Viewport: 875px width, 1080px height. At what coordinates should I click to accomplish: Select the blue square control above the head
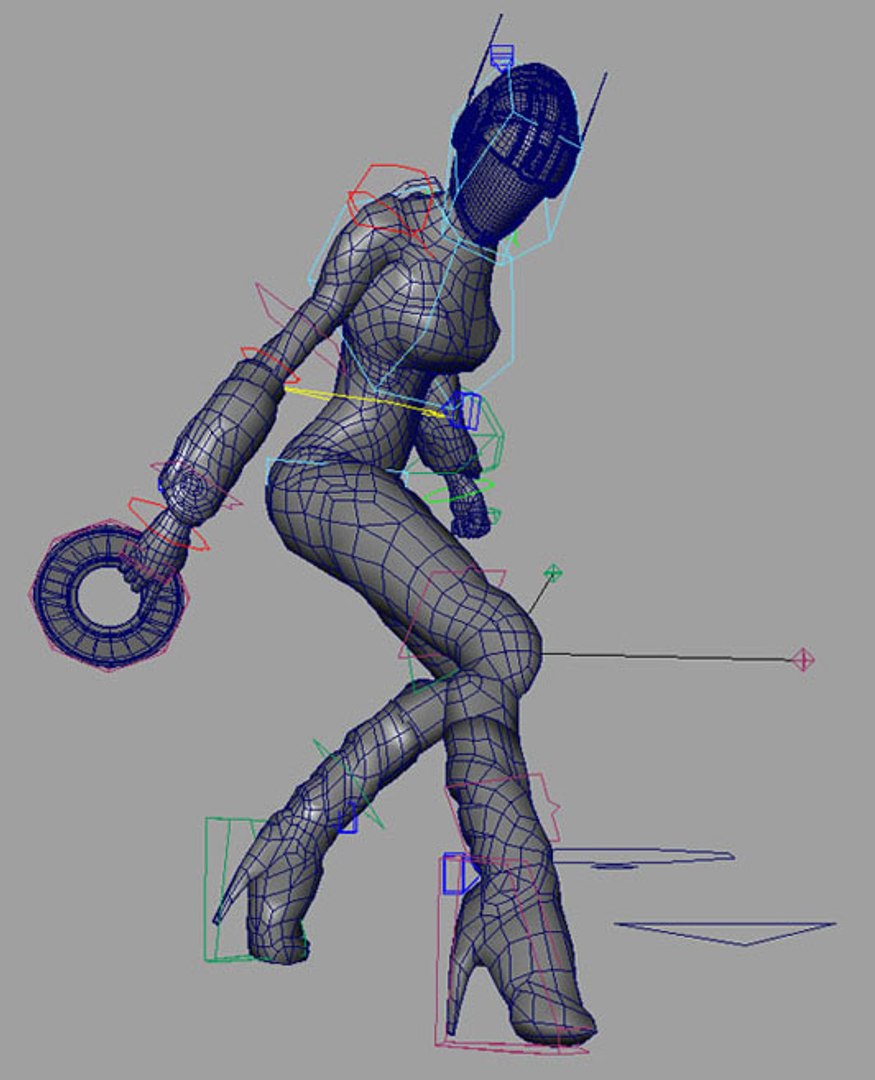502,56
